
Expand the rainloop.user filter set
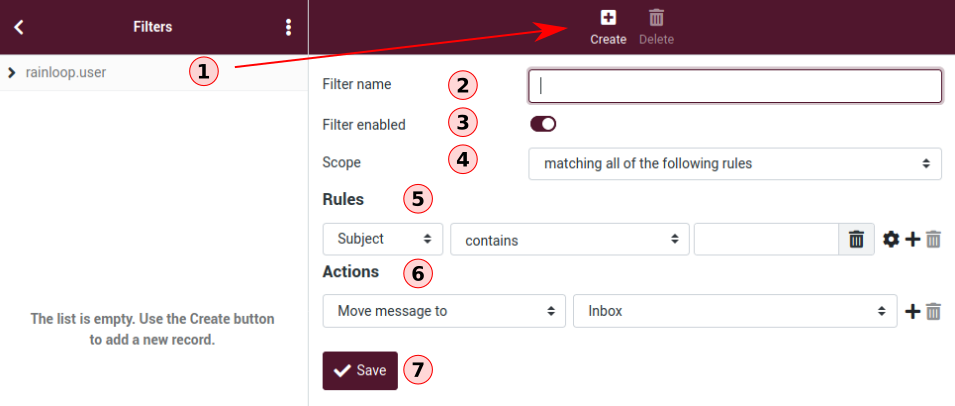pos(12,73)
